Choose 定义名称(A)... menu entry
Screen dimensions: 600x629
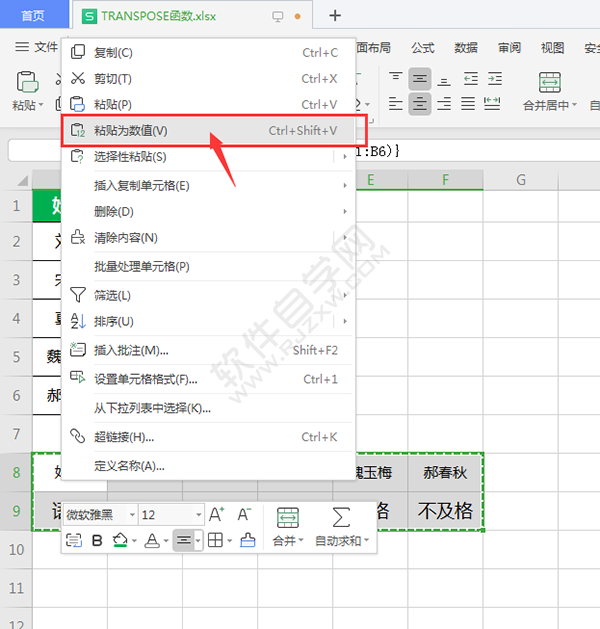tap(209, 466)
